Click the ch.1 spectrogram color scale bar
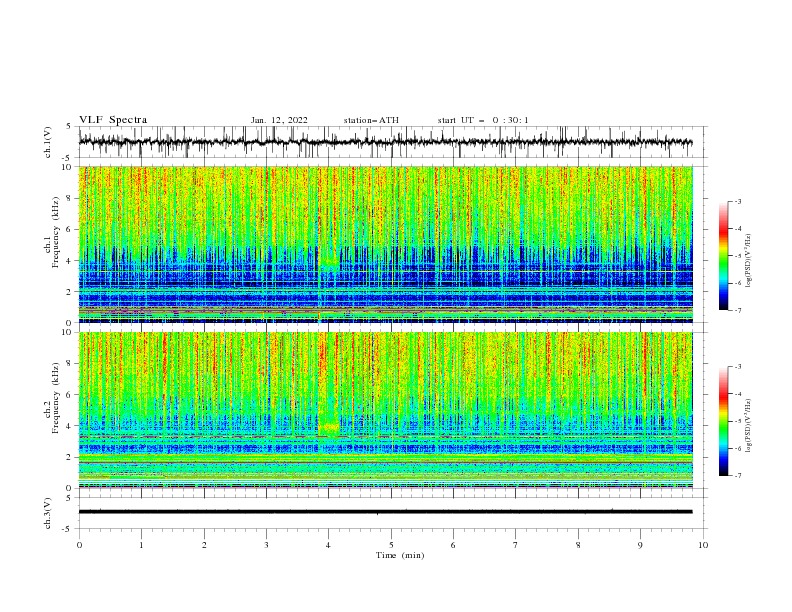This screenshot has height=612, width=792. (x=723, y=255)
